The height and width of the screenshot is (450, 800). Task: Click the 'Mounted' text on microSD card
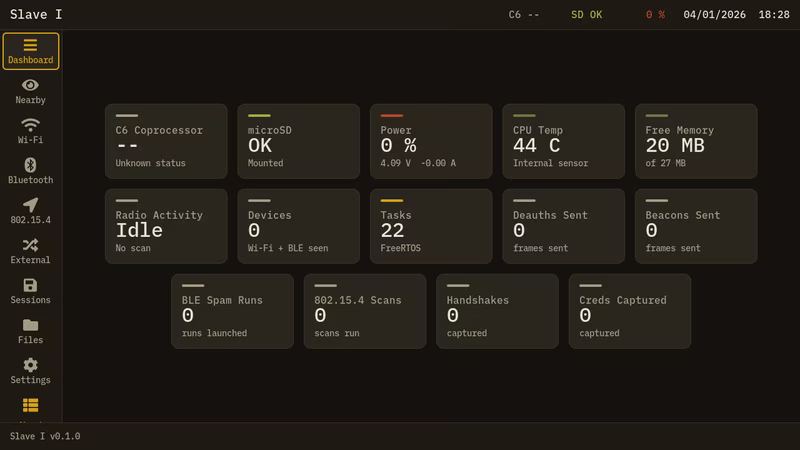coord(265,163)
